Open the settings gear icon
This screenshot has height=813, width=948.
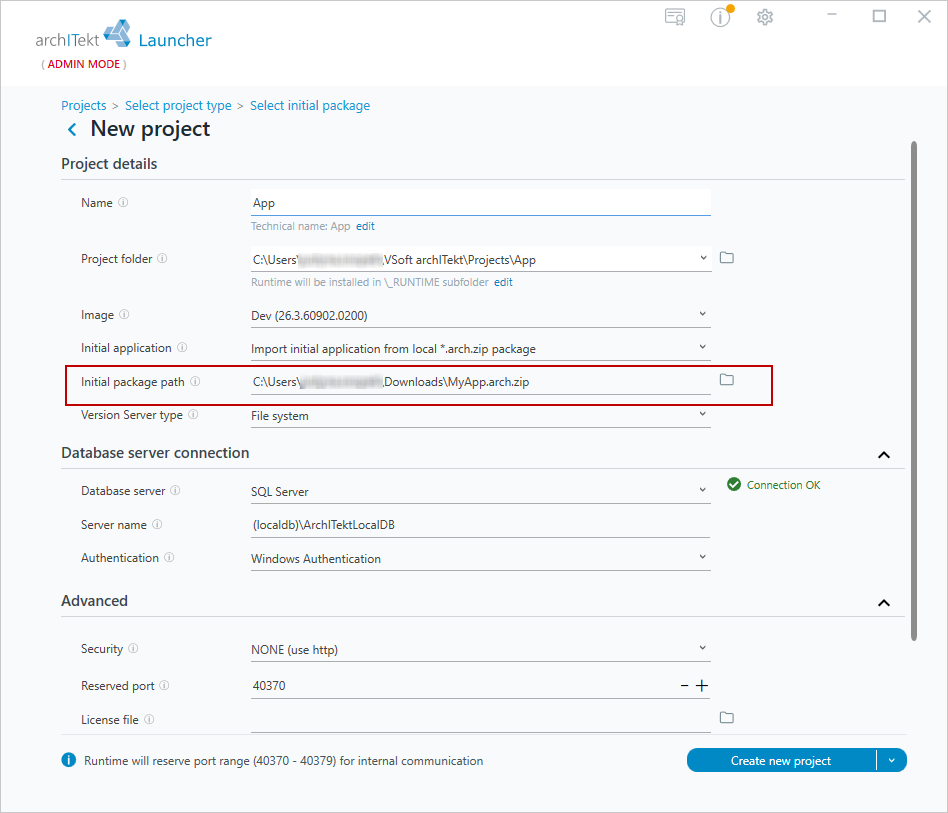point(765,17)
